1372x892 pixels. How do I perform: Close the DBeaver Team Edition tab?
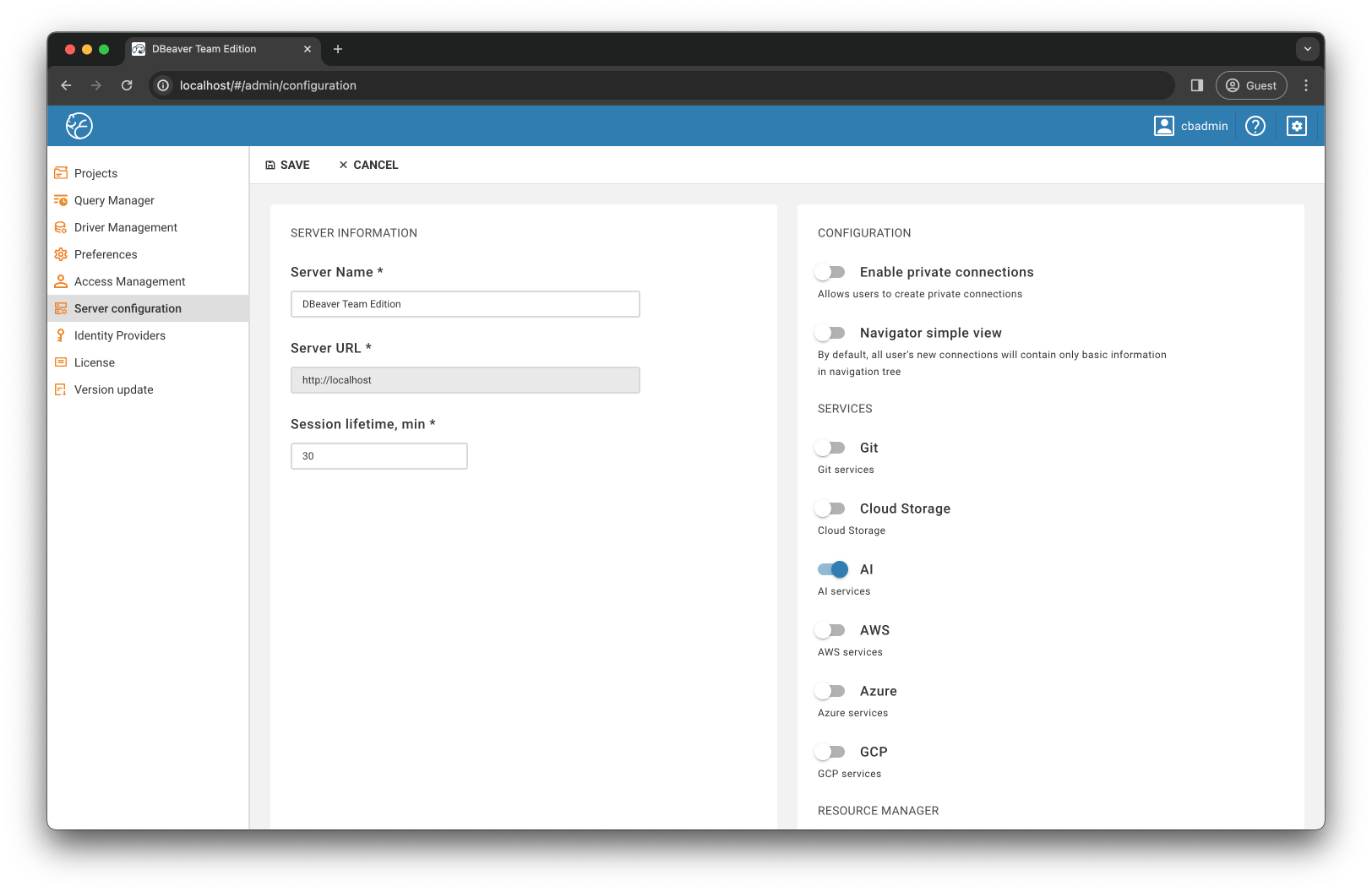[x=308, y=49]
